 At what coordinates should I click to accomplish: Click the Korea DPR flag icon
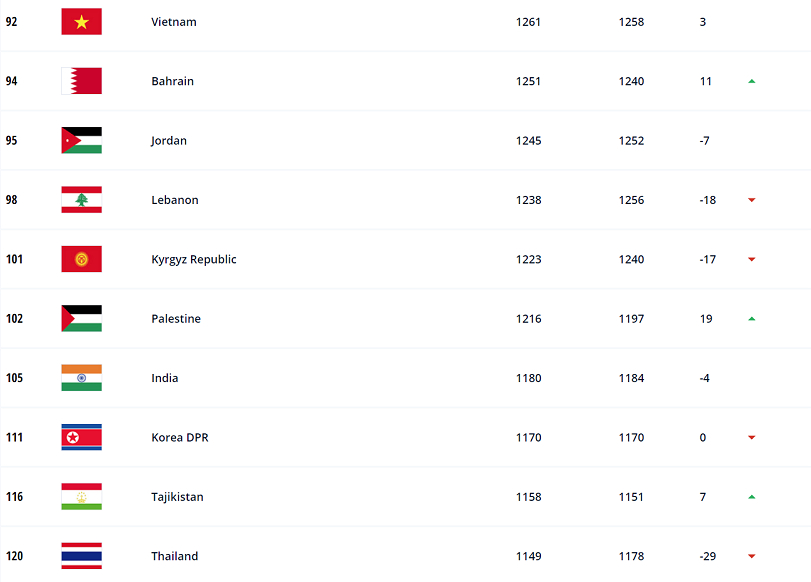pyautogui.click(x=81, y=438)
